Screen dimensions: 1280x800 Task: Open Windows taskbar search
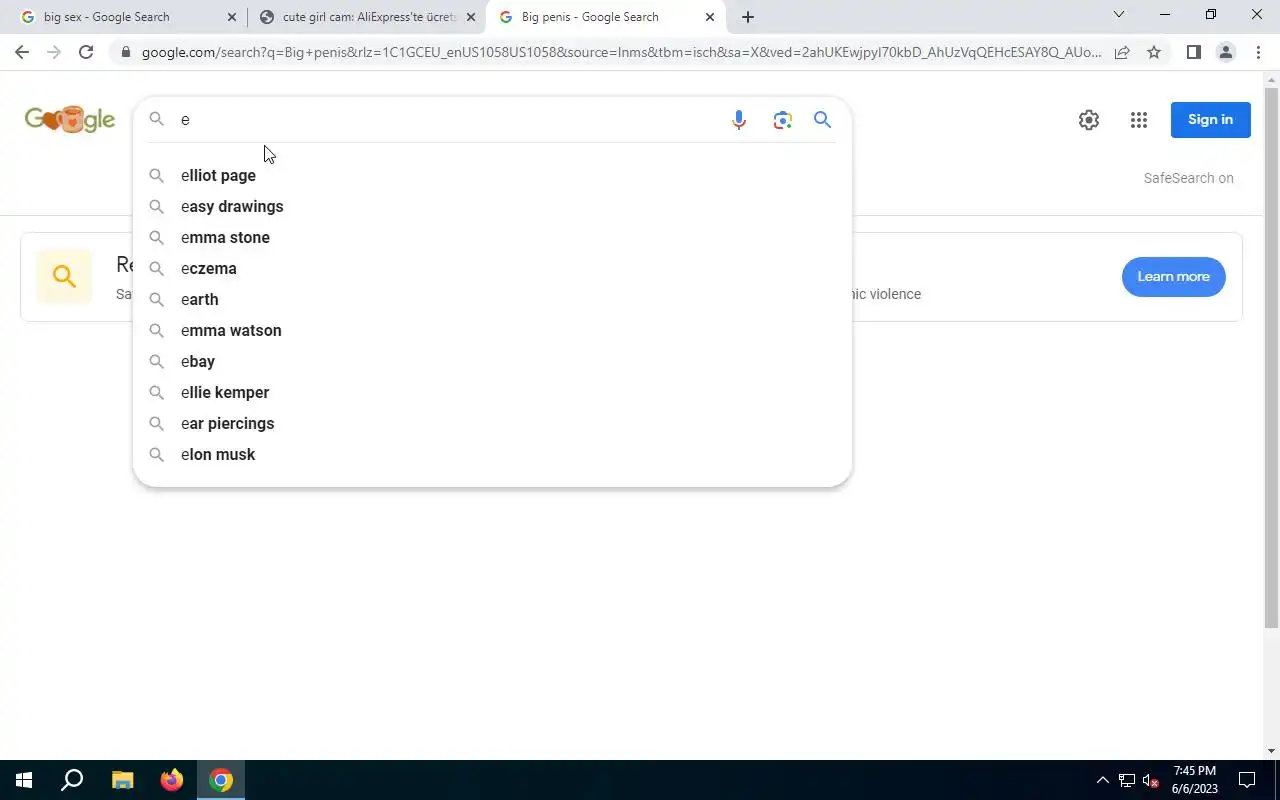click(72, 780)
